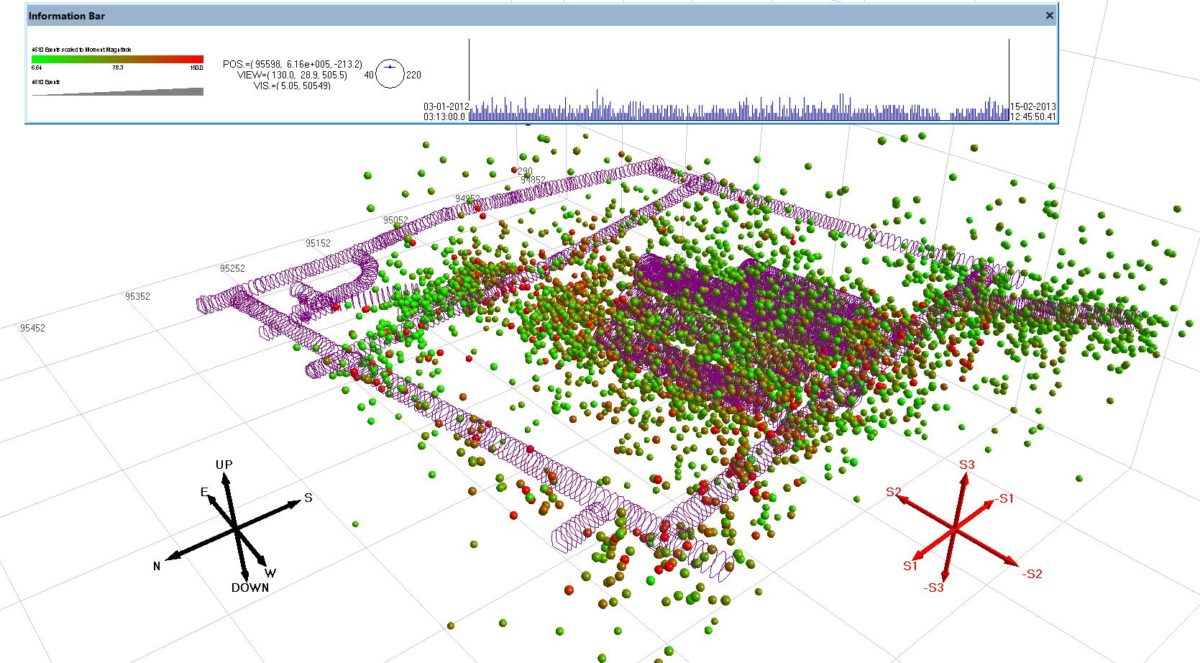Click the end date 15-02-2013 label
The image size is (1200, 663).
coord(1034,106)
